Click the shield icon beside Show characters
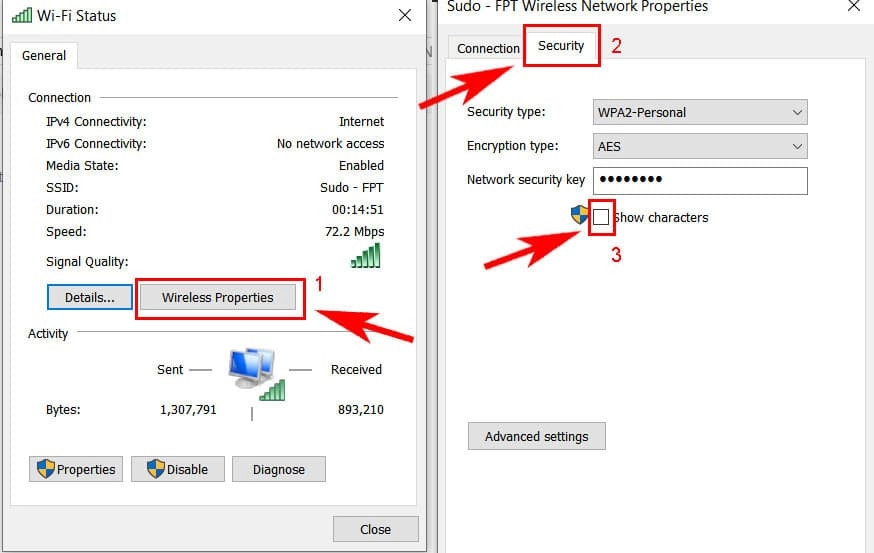This screenshot has height=553, width=874. (579, 215)
